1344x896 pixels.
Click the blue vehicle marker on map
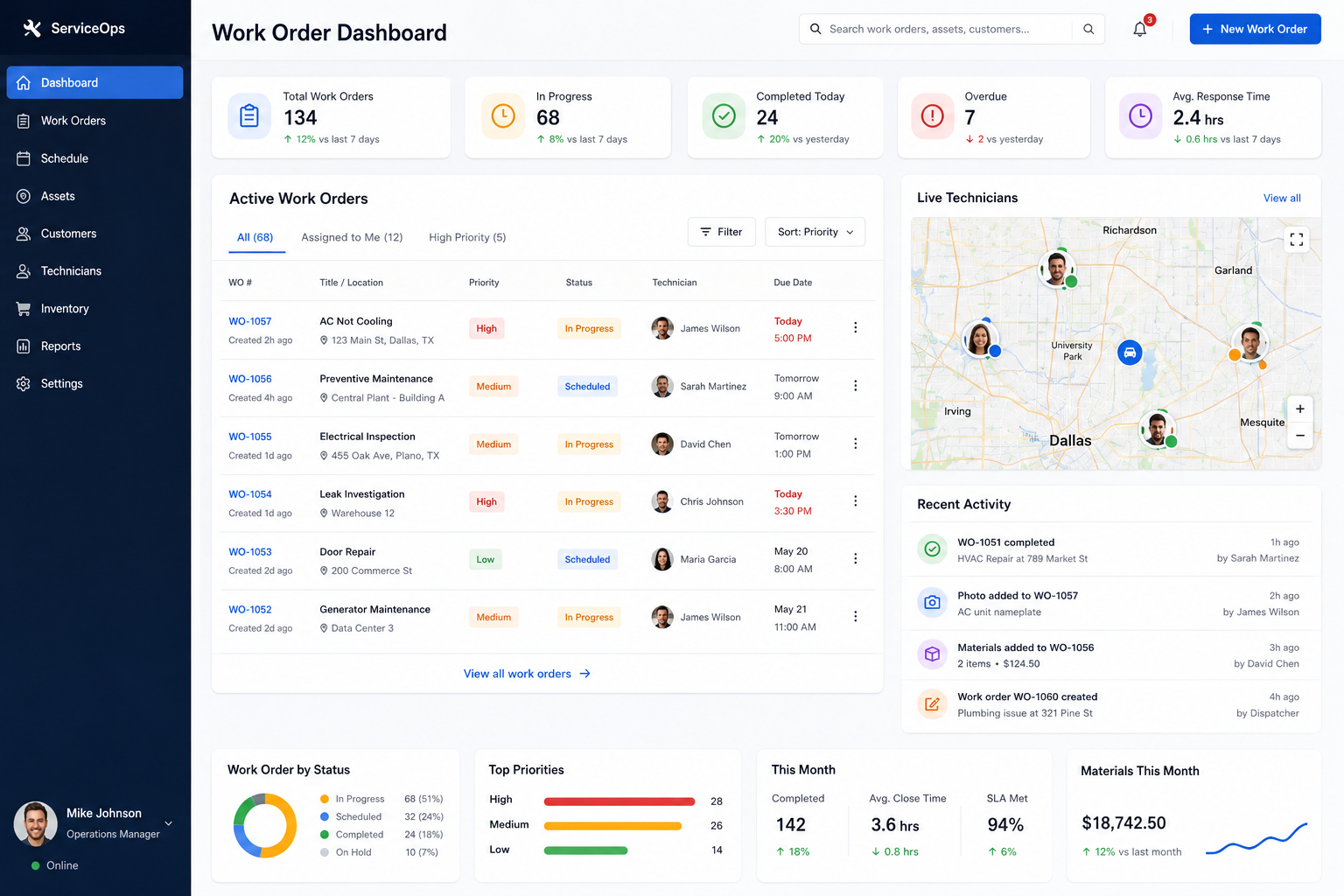pos(1130,353)
